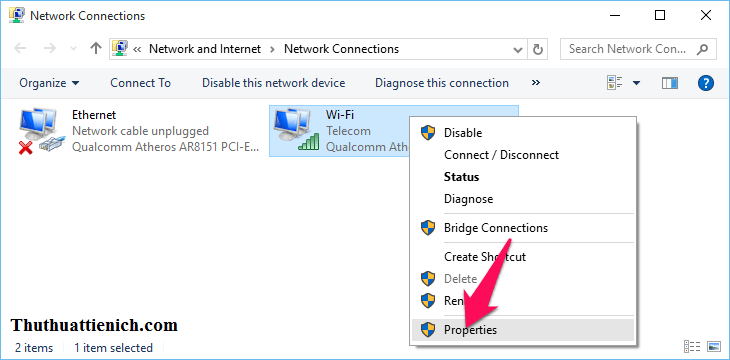
Task: Show more toolbar commands chevron
Action: (x=536, y=83)
